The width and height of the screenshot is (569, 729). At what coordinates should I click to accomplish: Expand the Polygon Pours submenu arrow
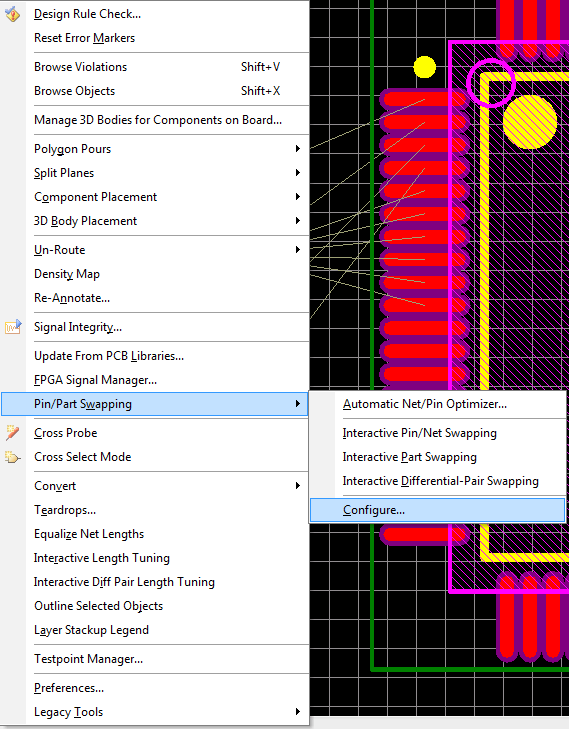click(298, 149)
